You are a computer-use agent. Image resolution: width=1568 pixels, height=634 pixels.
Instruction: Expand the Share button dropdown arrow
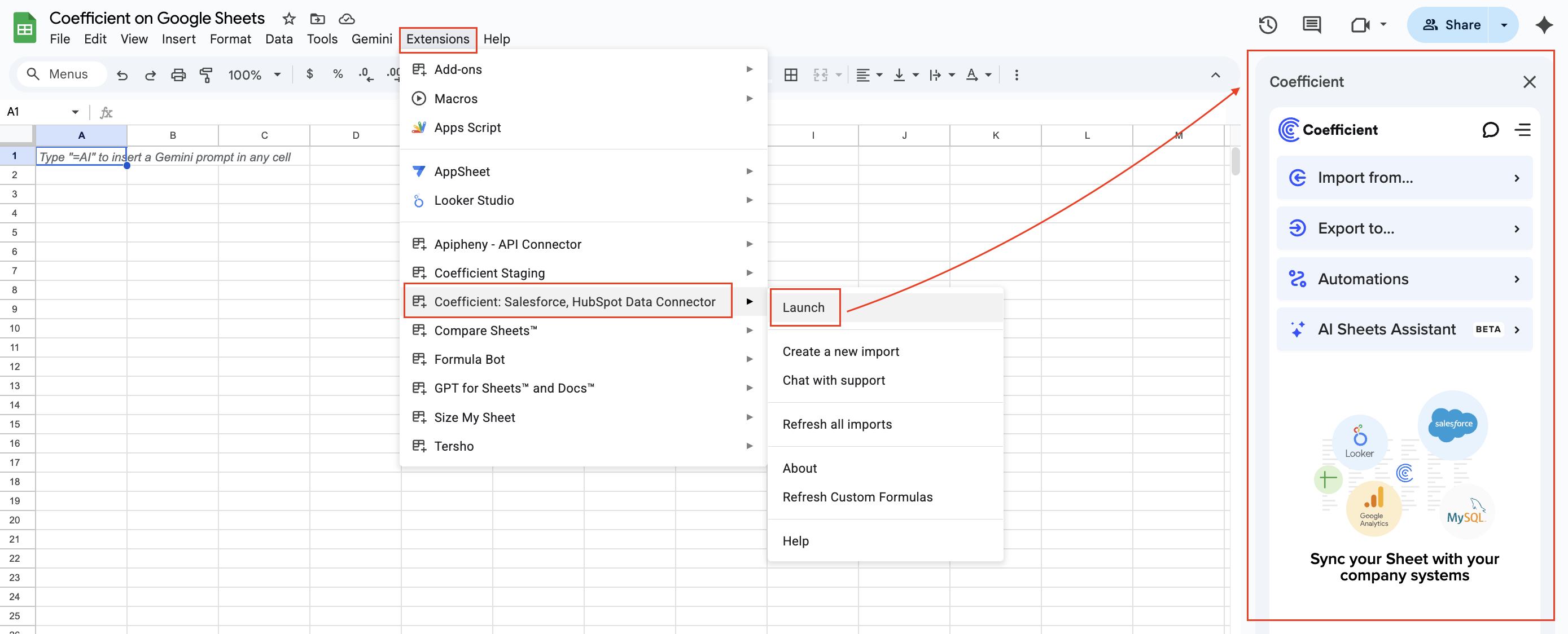1504,25
